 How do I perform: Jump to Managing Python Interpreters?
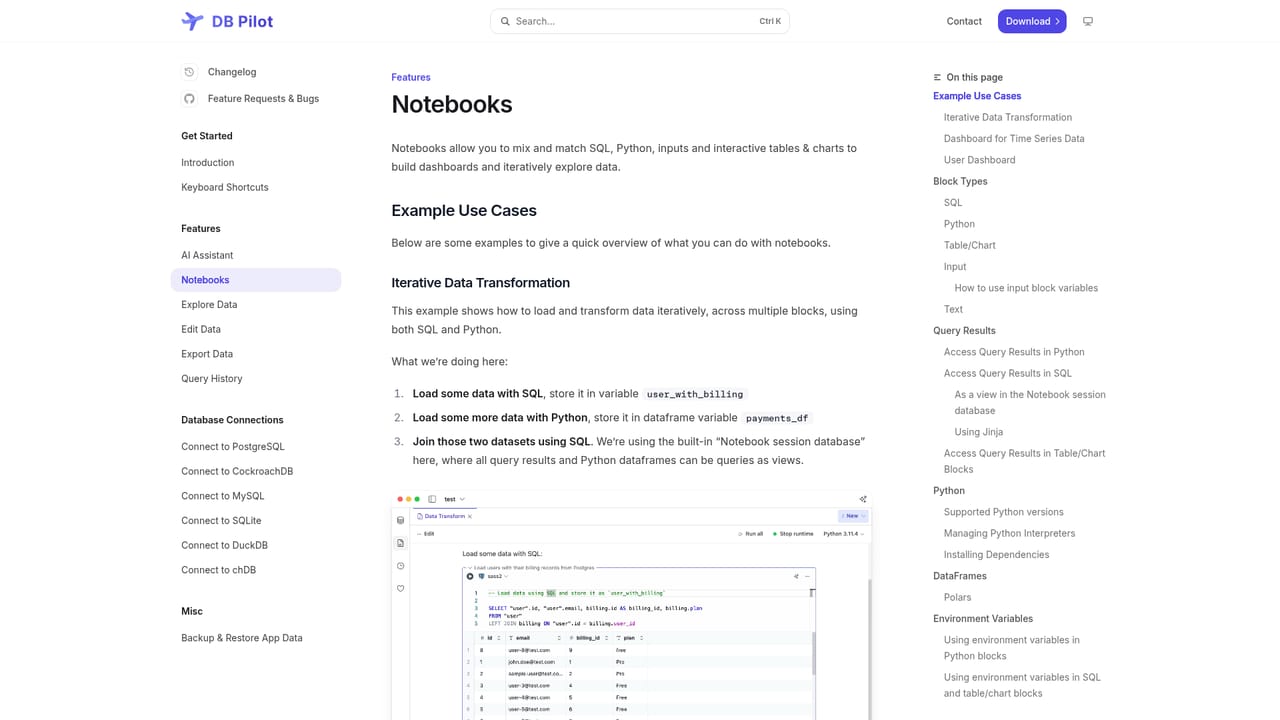pyautogui.click(x=1010, y=534)
